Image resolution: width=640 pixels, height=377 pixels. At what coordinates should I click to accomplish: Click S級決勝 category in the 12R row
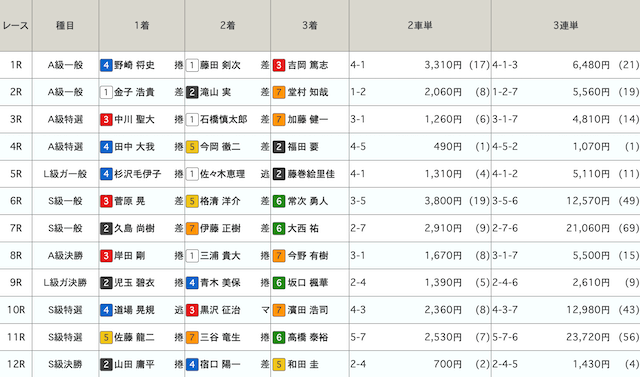click(65, 364)
